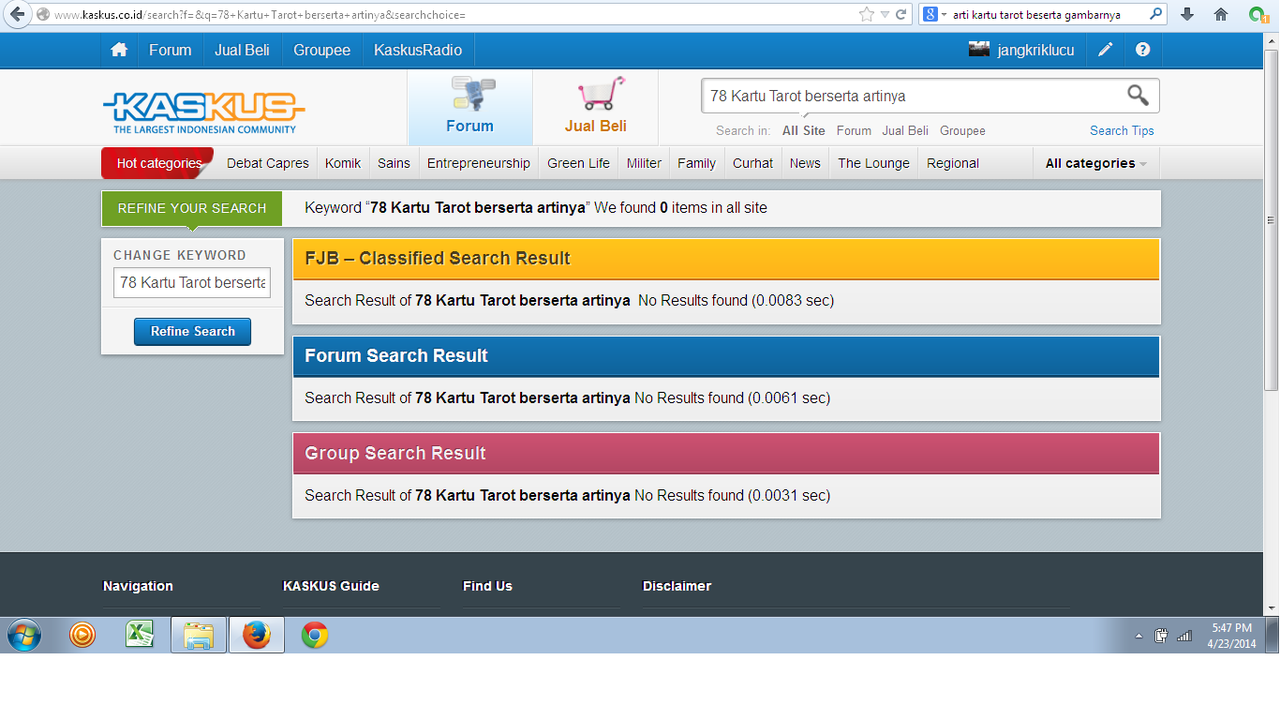Switch to Firefox on the taskbar
The image size is (1280, 720).
(257, 635)
